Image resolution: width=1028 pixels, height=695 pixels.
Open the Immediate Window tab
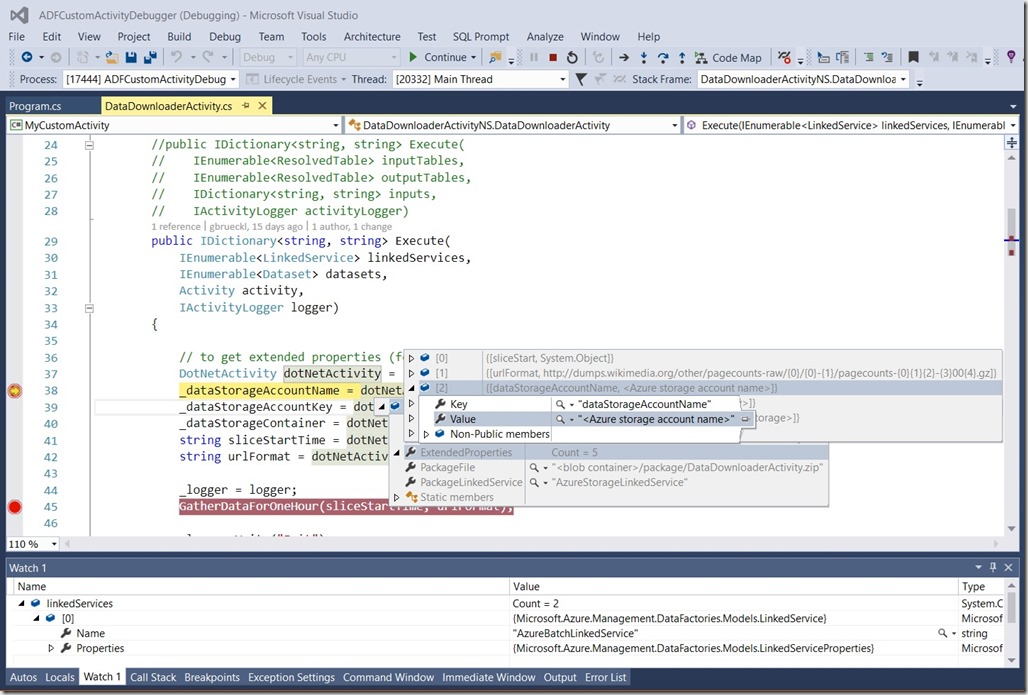tap(488, 677)
